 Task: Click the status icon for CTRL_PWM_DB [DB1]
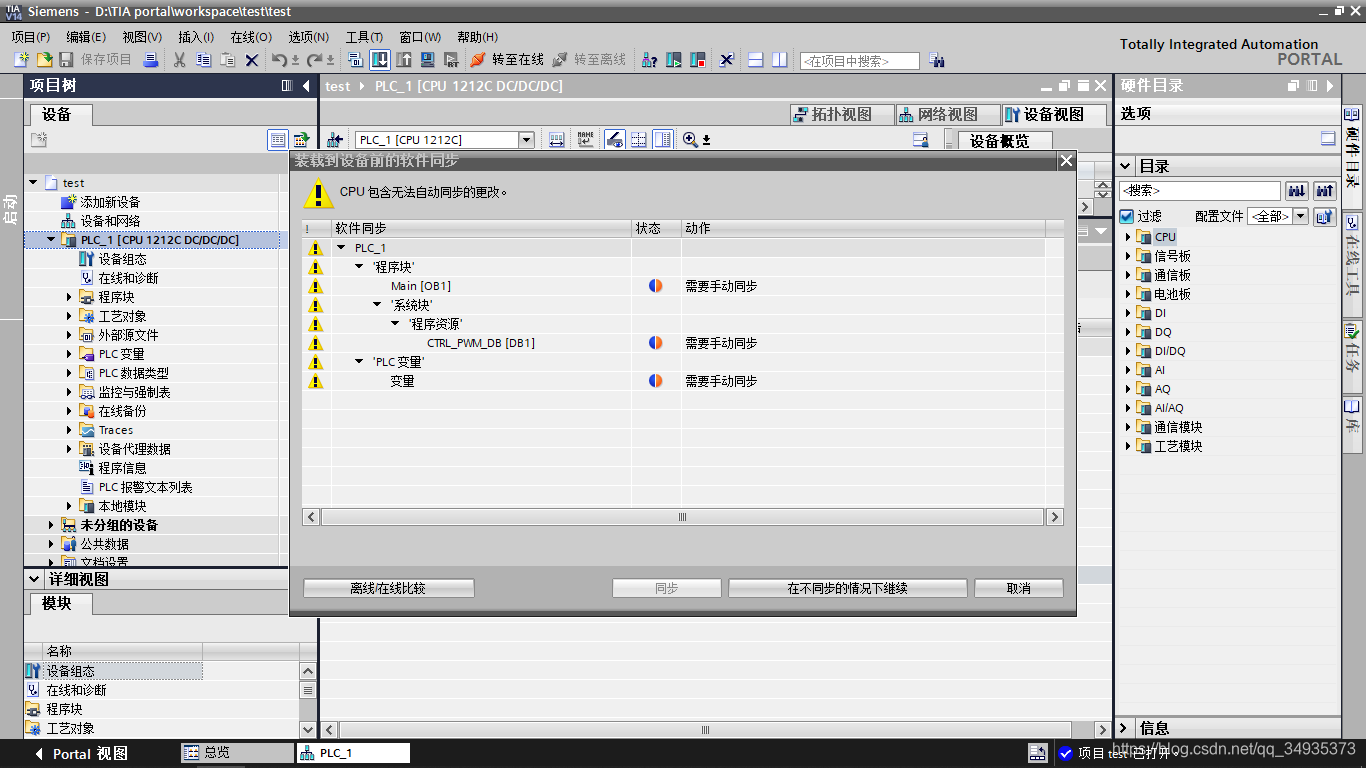click(655, 343)
